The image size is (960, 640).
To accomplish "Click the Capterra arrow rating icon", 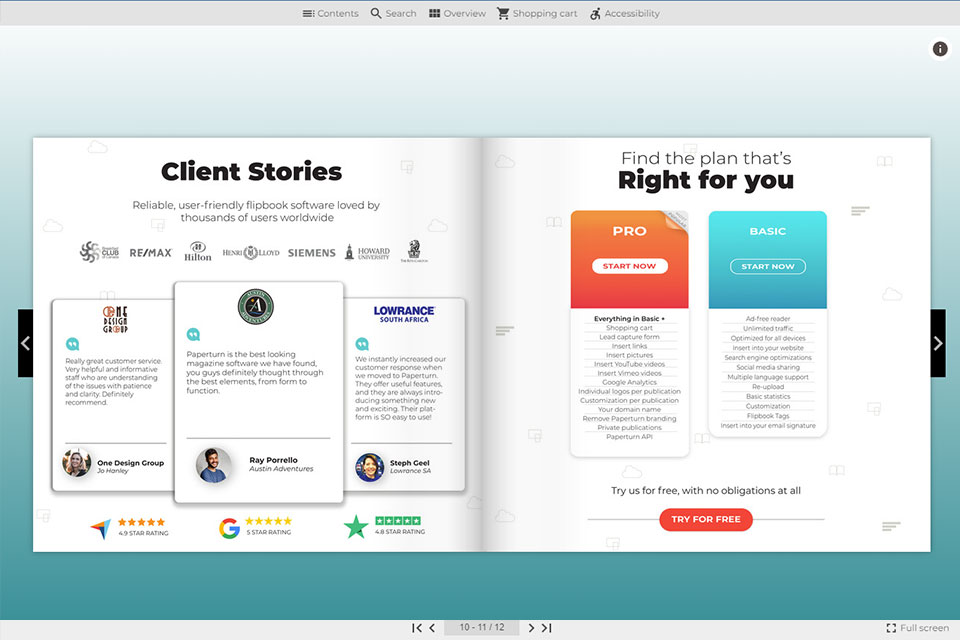I will (x=101, y=528).
